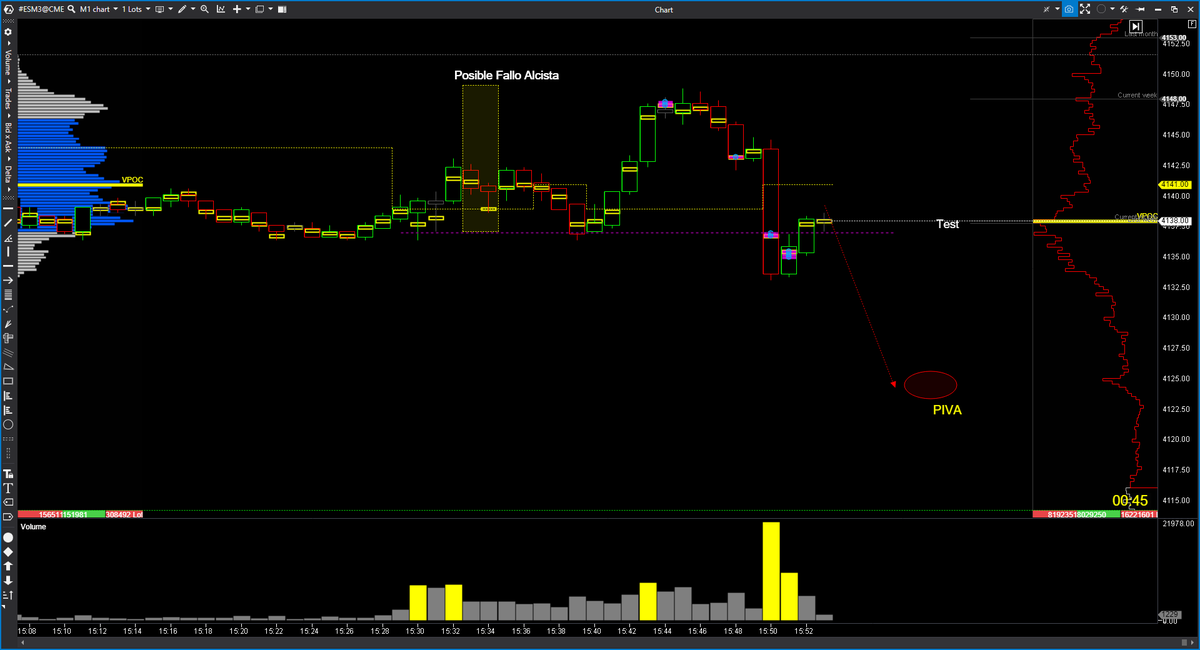The height and width of the screenshot is (650, 1200).
Task: Expand the Delta sidebar section
Action: [8, 176]
